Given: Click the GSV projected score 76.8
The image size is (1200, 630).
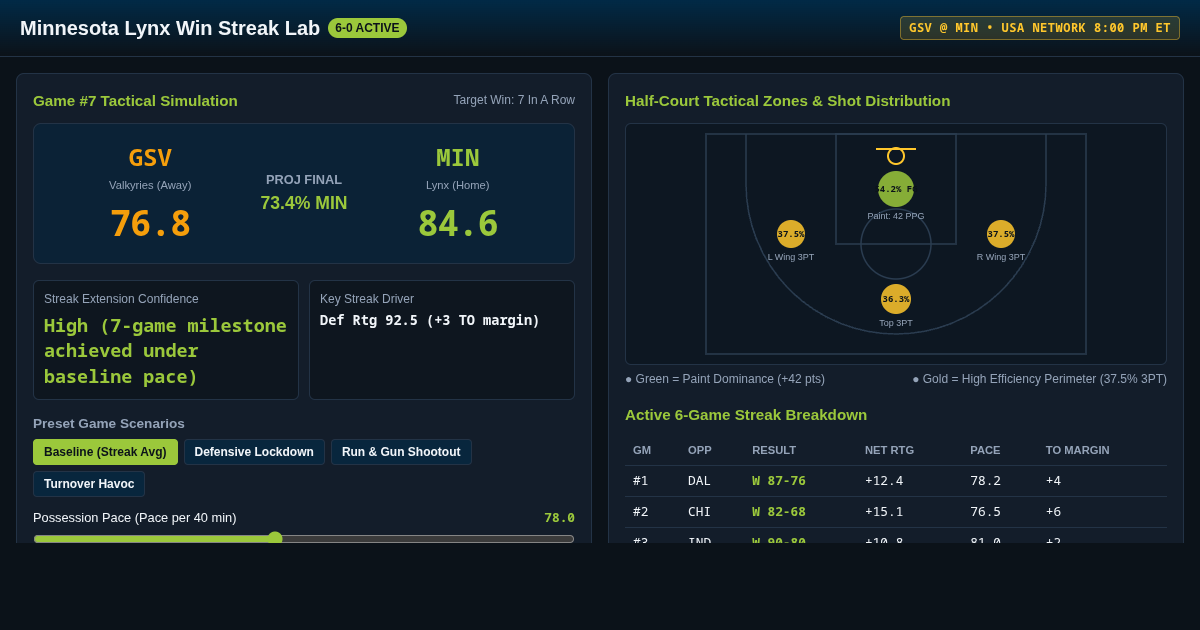Looking at the screenshot, I should [150, 224].
